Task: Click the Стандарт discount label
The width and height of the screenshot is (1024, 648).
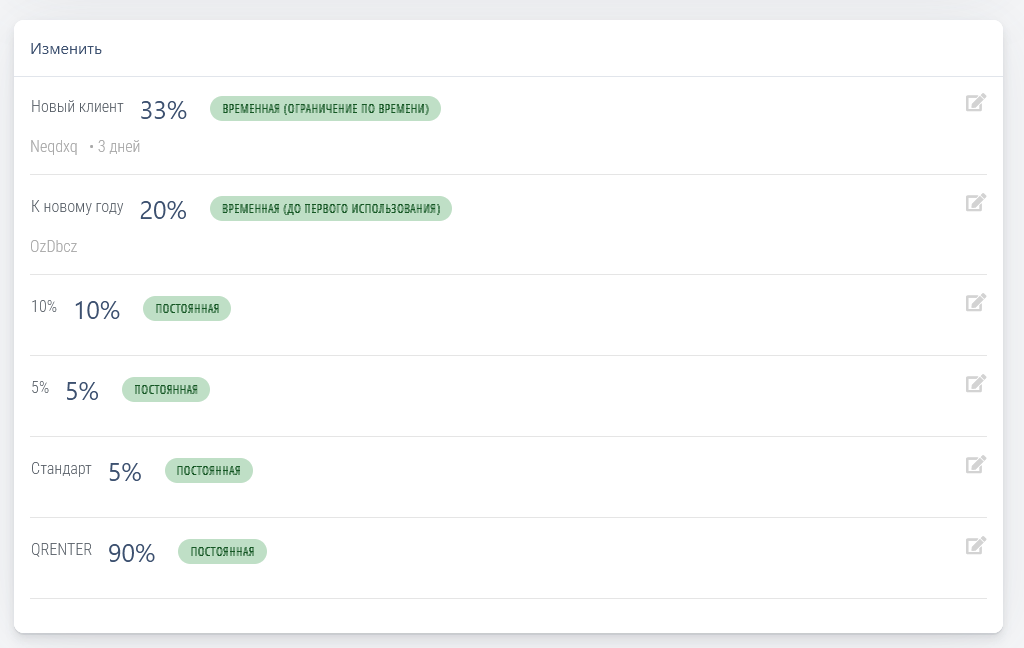Action: click(61, 468)
